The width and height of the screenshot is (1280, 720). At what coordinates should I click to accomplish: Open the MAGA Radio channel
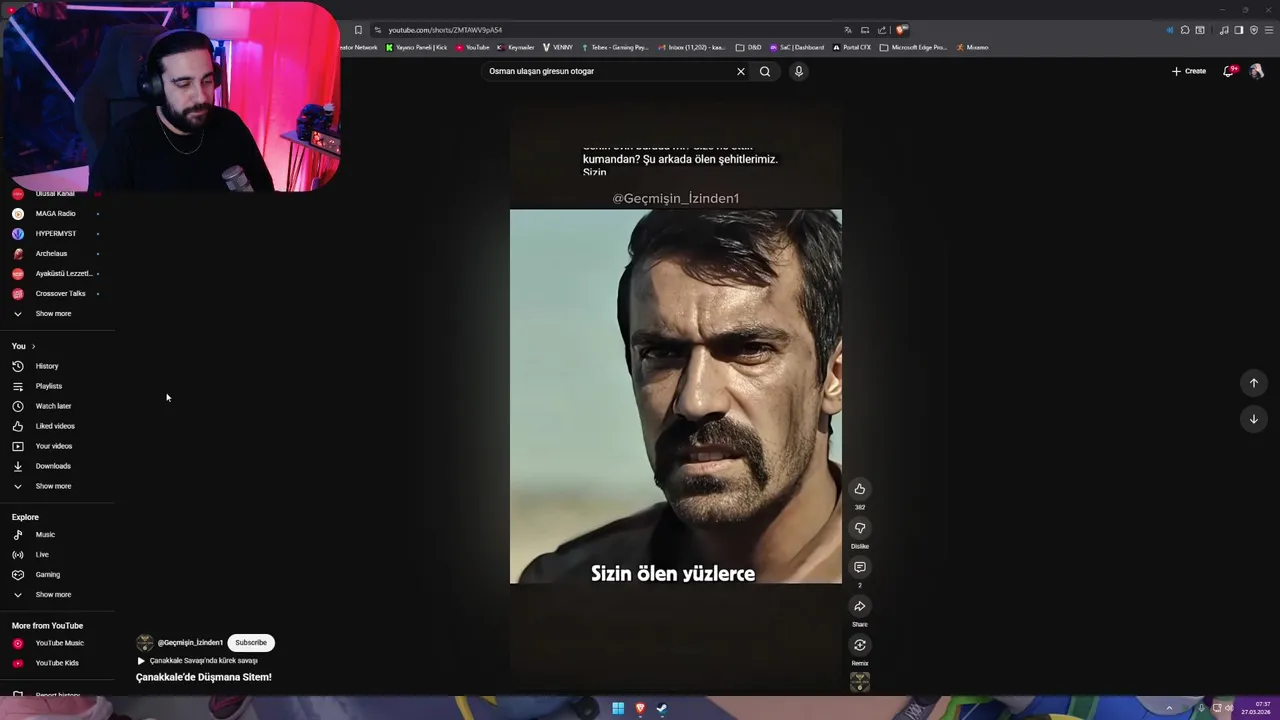tap(55, 214)
